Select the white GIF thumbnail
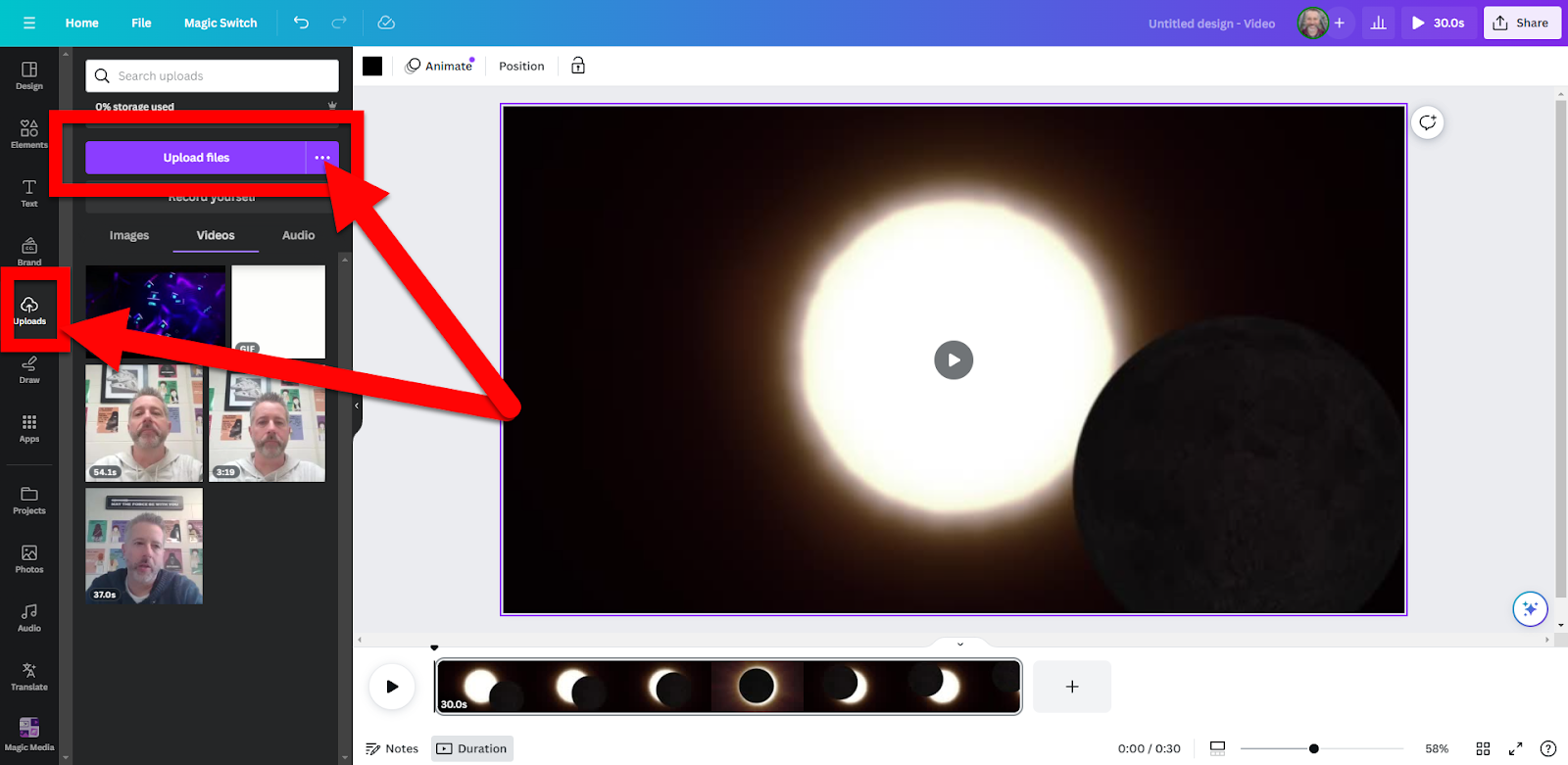 click(278, 311)
